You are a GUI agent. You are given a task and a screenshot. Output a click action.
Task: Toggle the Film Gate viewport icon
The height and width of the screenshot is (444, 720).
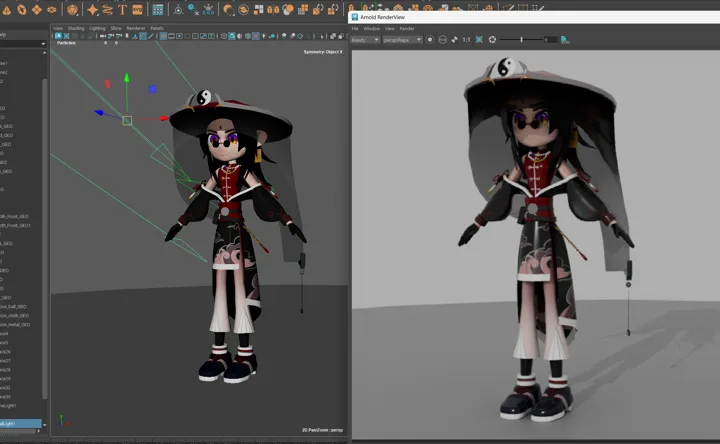[171, 36]
